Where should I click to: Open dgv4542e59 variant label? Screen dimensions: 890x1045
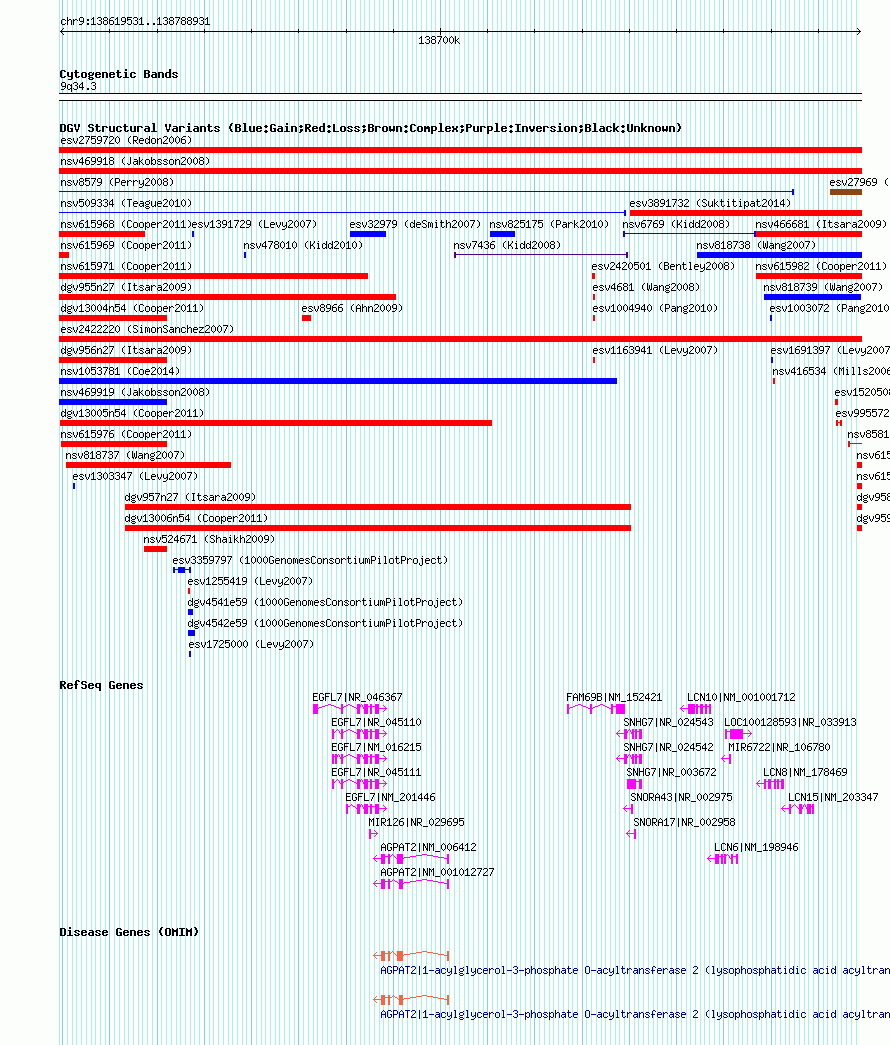[x=325, y=623]
